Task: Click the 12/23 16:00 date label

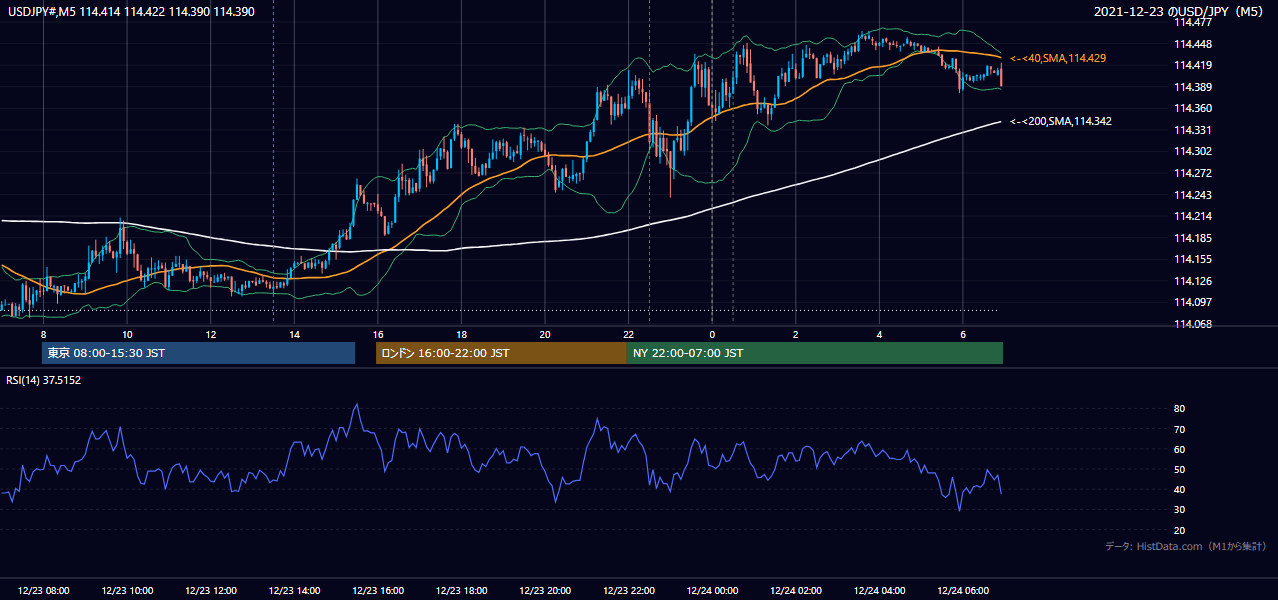Action: 378,591
